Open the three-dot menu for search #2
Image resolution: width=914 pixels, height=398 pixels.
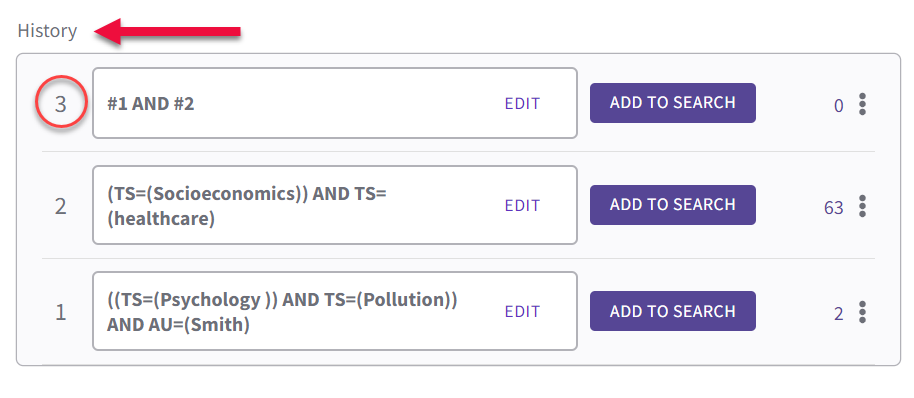[x=862, y=206]
